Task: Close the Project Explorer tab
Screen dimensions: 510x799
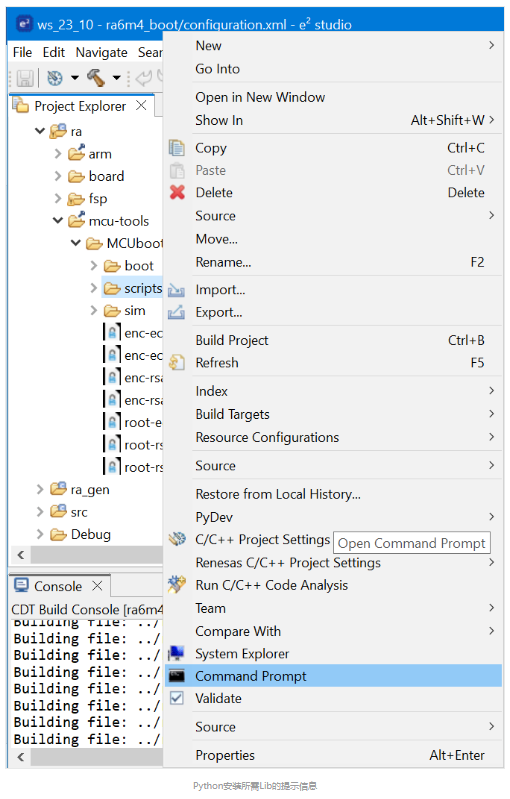Action: 141,105
